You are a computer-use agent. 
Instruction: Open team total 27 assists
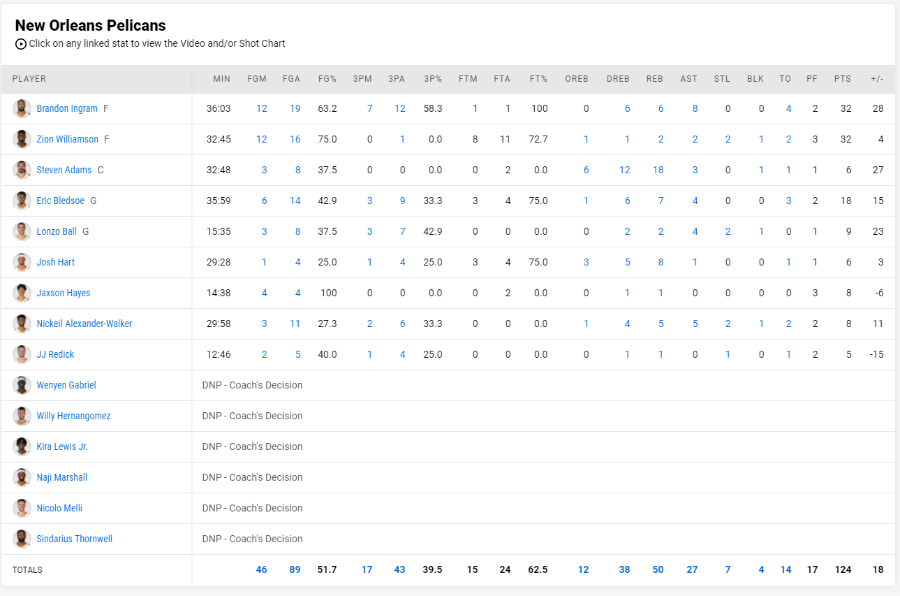pos(692,570)
